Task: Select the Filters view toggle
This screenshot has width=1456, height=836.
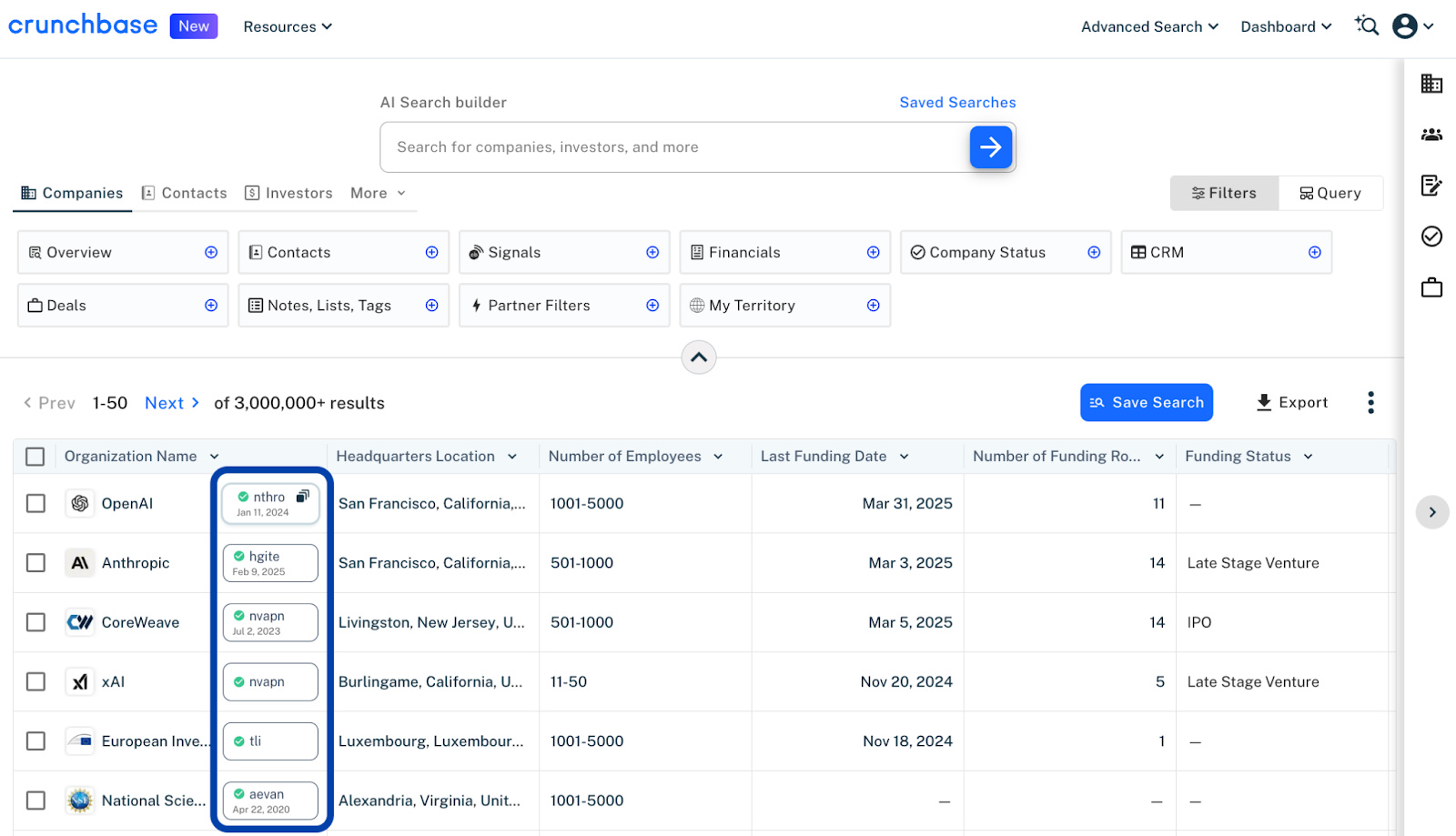Action: point(1224,193)
